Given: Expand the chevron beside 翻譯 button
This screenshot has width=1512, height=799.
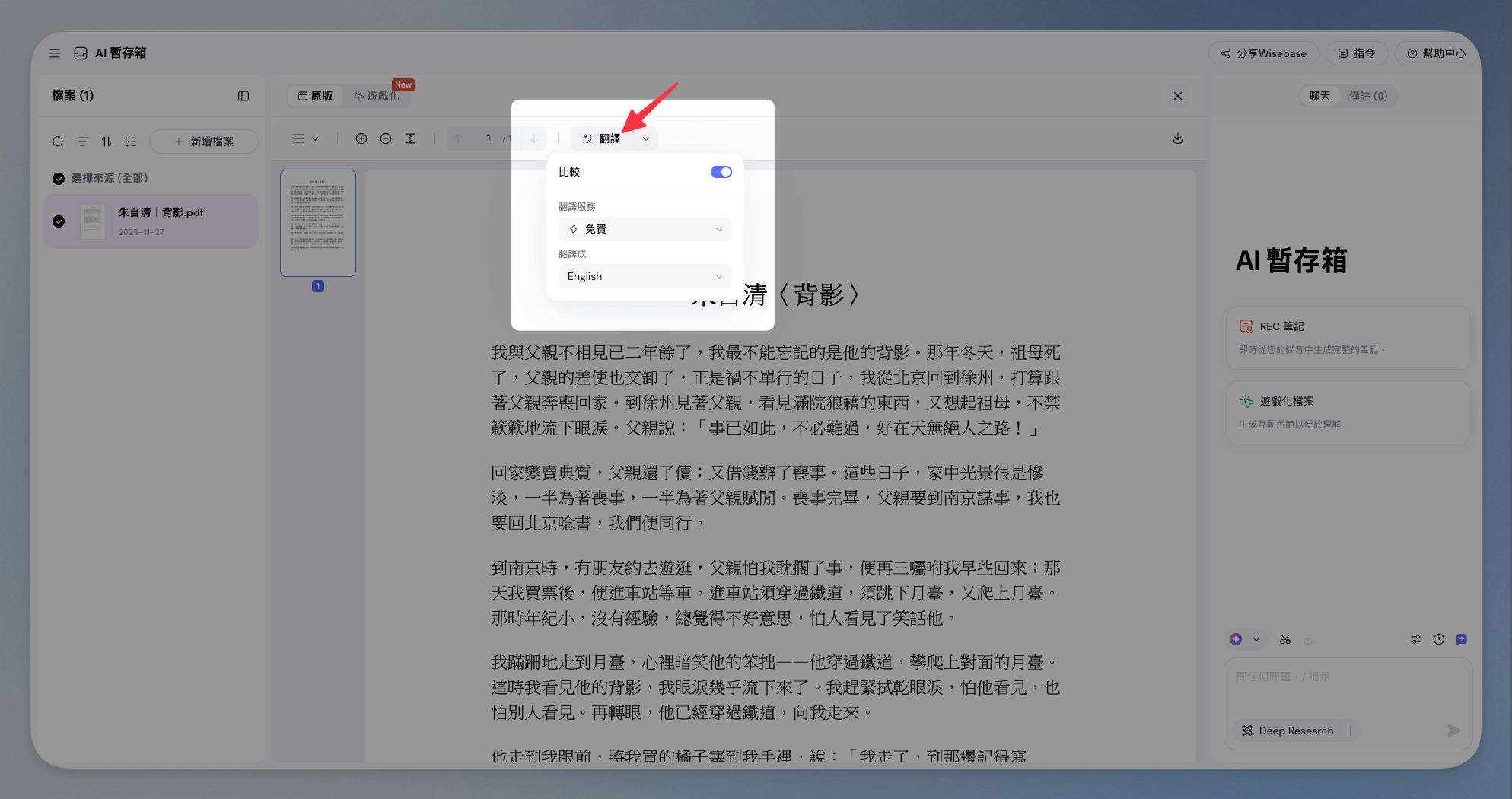Looking at the screenshot, I should 646,138.
